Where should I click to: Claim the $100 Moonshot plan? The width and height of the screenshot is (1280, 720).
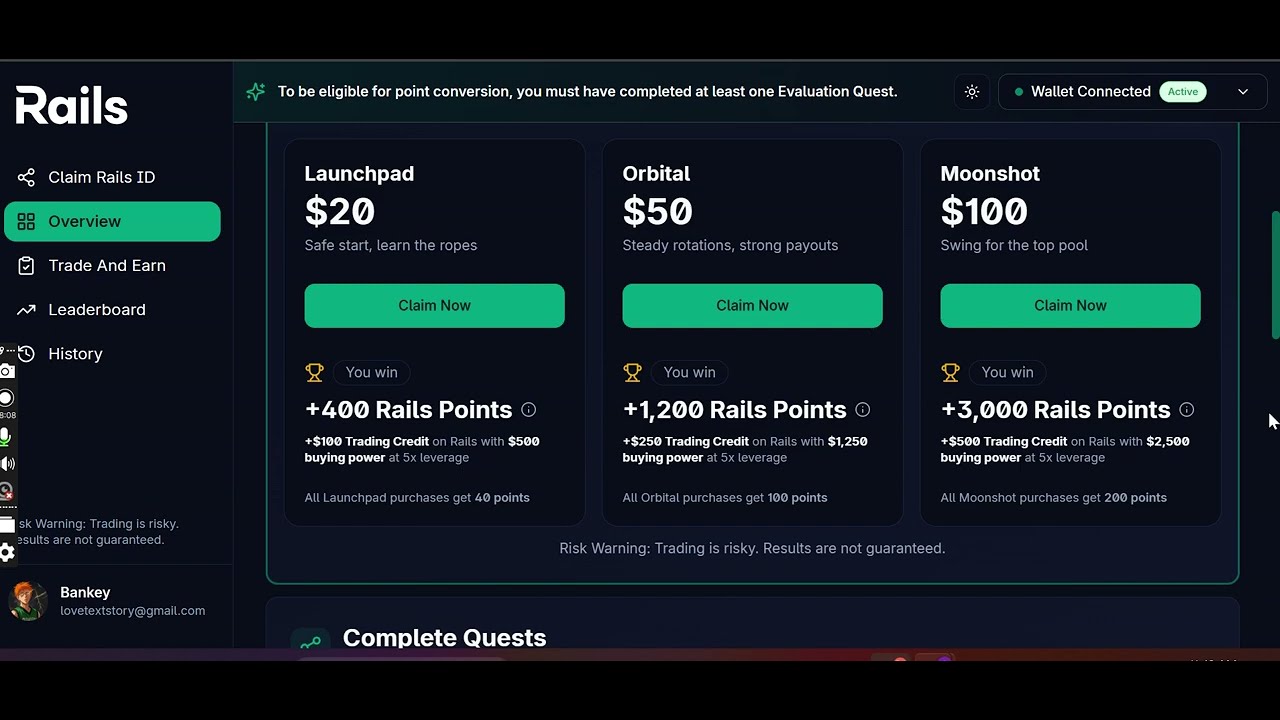[1070, 306]
